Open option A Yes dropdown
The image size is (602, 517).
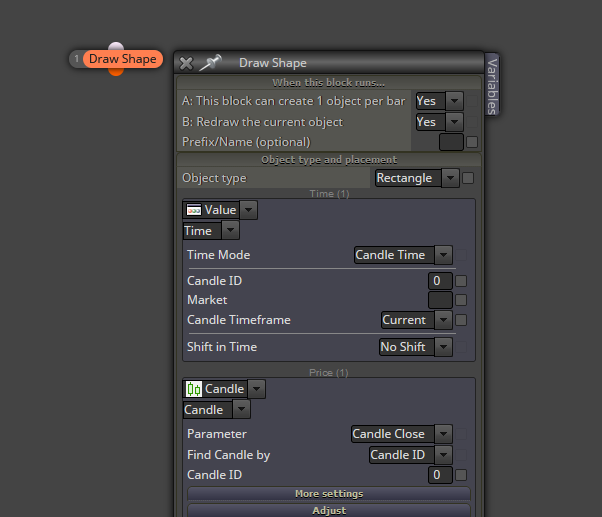(440, 101)
